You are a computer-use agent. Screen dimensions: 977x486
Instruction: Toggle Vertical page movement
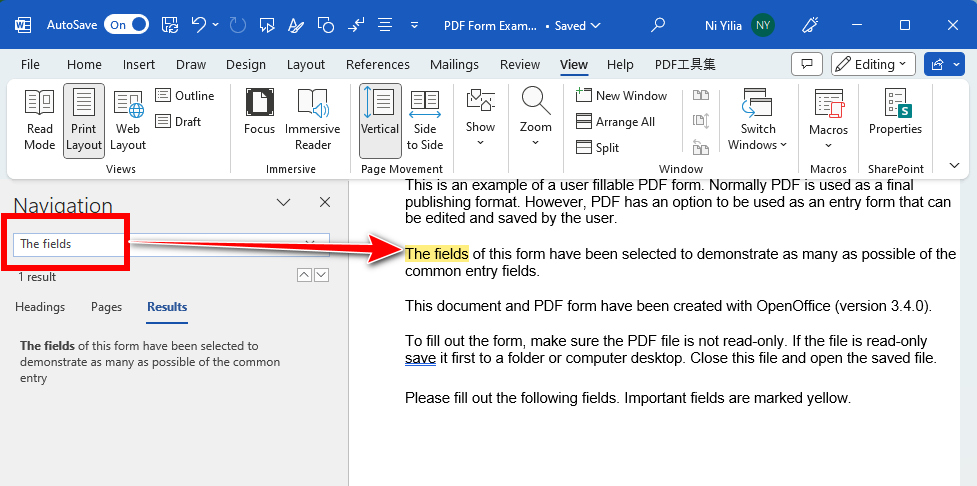[x=380, y=118]
